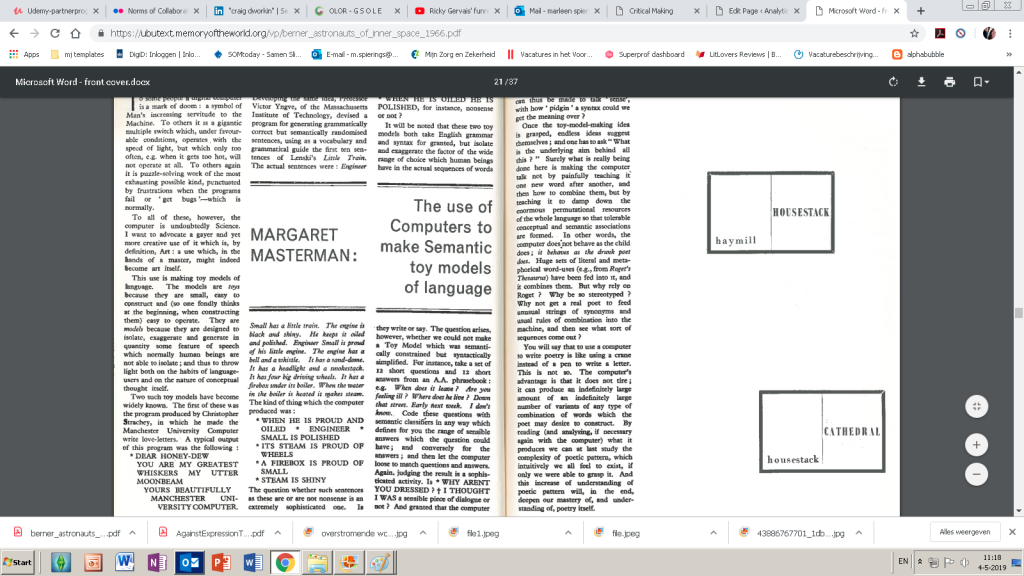
Task: Open a new browser tab
Action: click(921, 11)
